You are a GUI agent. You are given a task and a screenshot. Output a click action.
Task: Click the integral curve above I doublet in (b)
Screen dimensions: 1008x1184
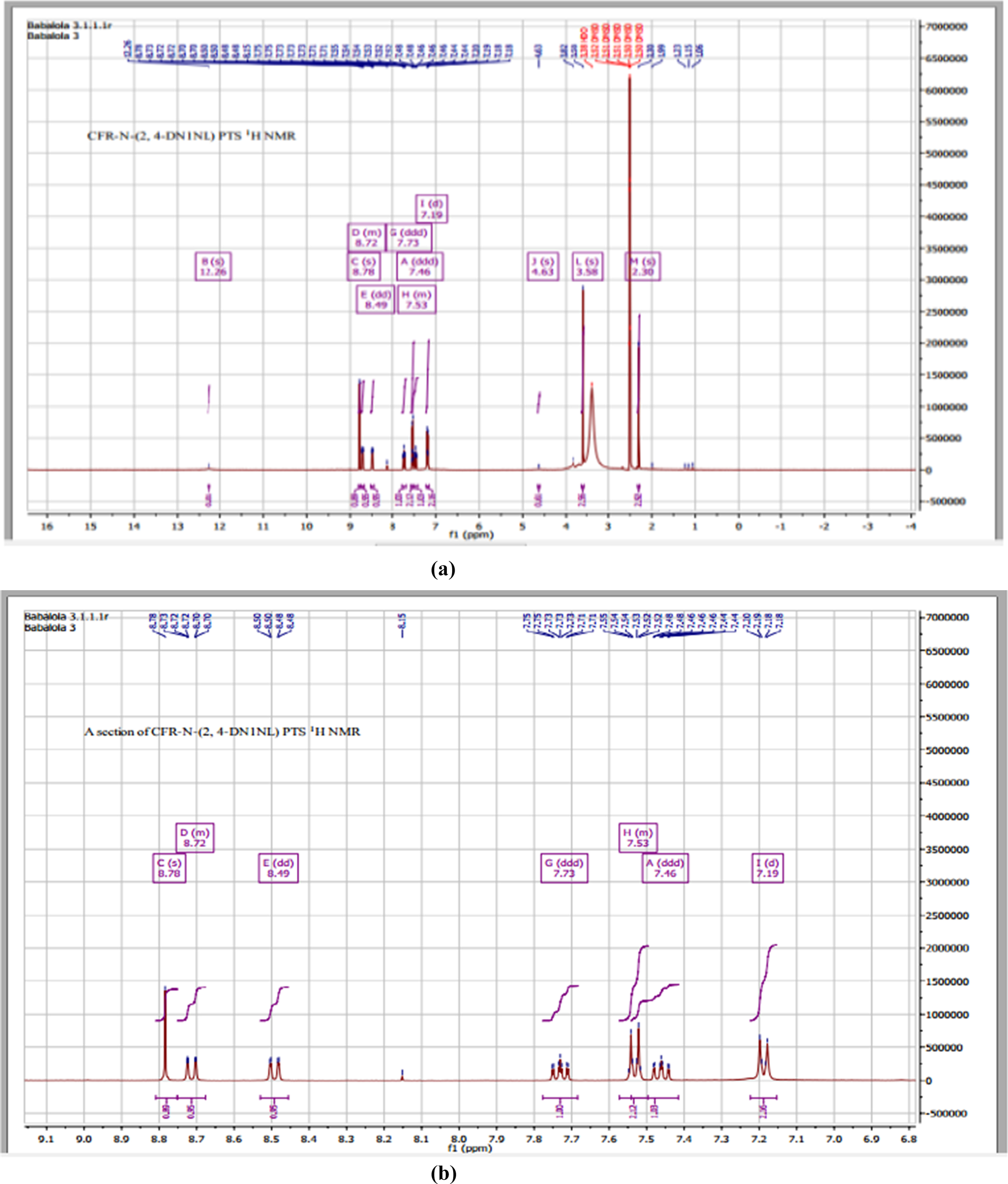tap(764, 982)
